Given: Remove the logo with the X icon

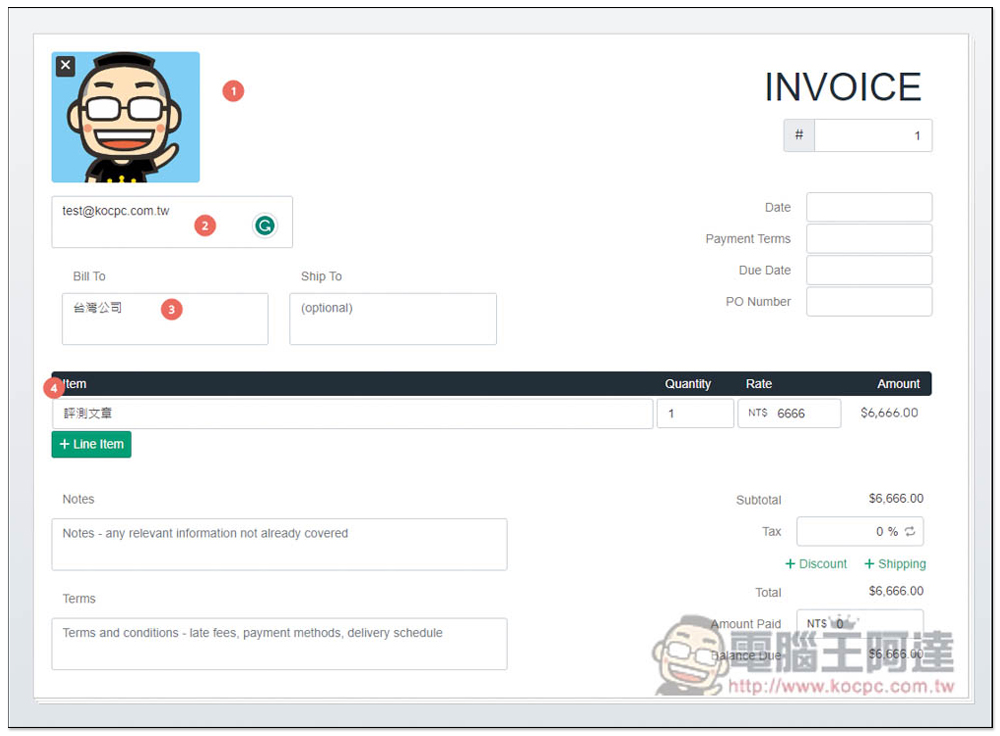Looking at the screenshot, I should (x=65, y=66).
